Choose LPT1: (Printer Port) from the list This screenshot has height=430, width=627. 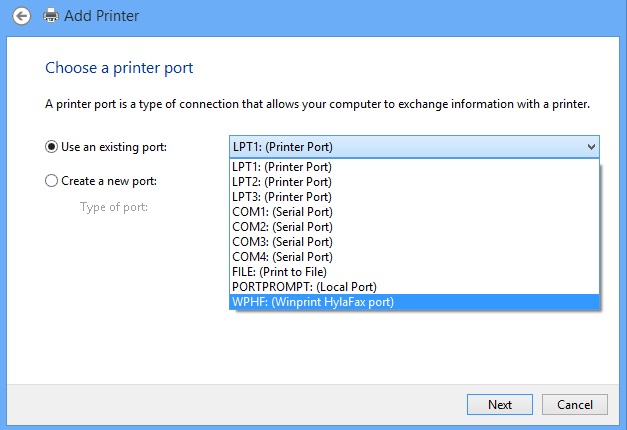414,167
